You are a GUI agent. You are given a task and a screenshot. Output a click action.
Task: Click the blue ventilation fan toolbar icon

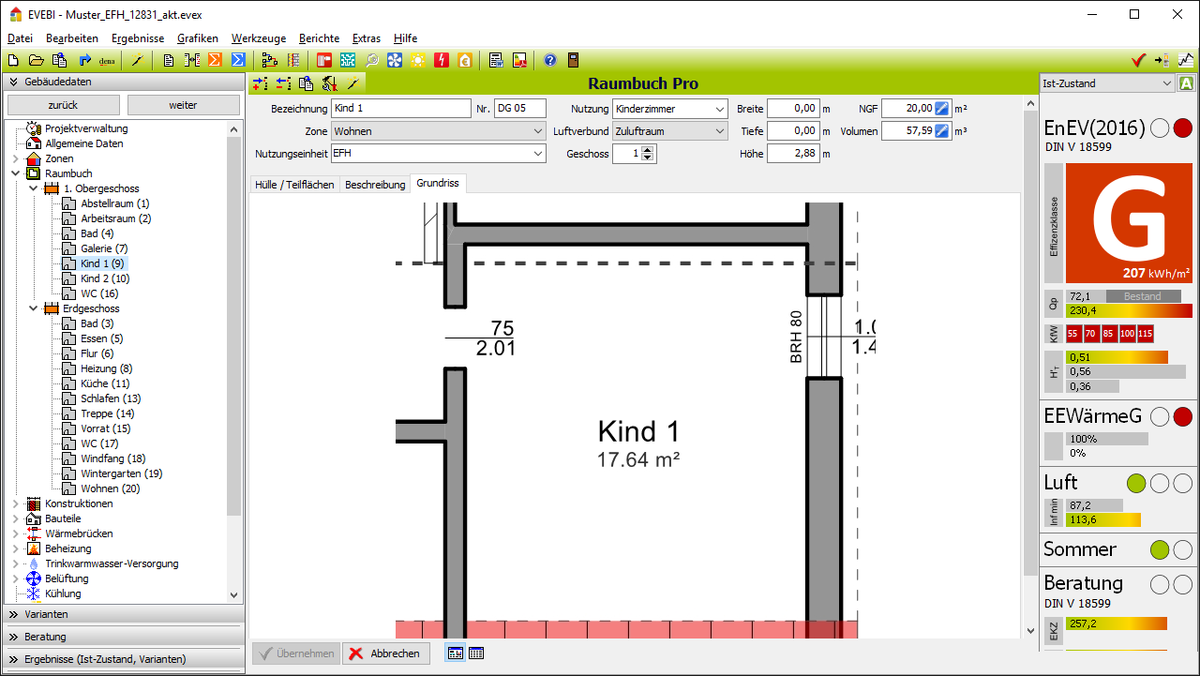click(394, 60)
